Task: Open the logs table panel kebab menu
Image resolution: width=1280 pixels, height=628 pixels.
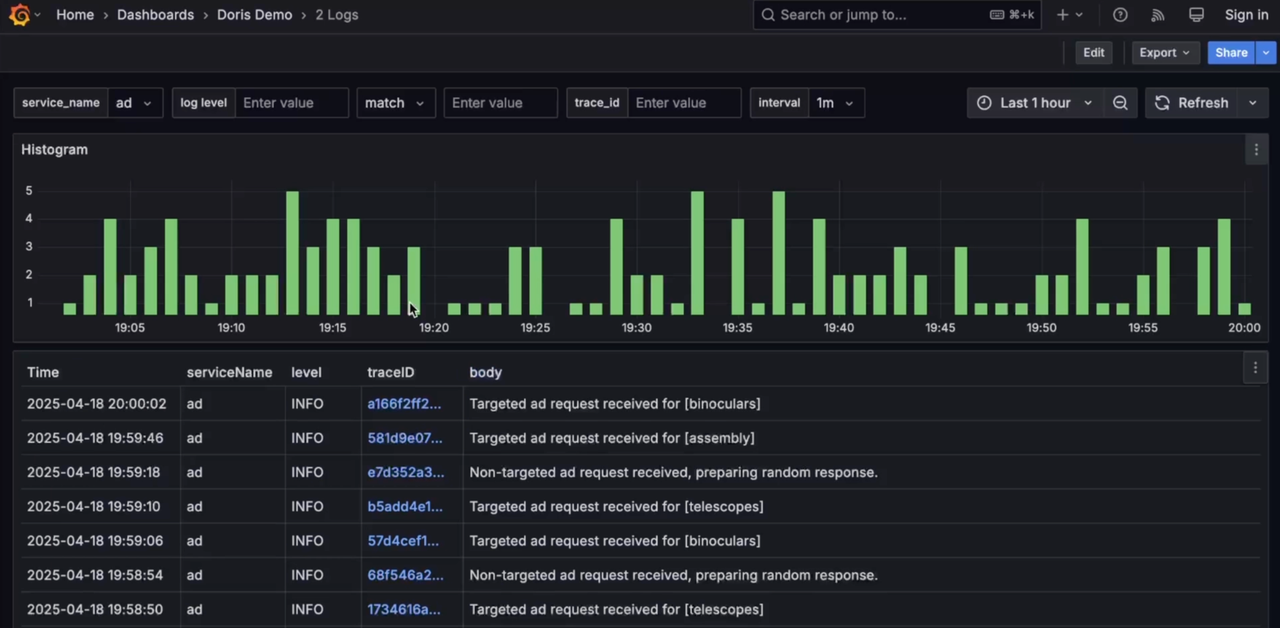Action: click(1255, 367)
